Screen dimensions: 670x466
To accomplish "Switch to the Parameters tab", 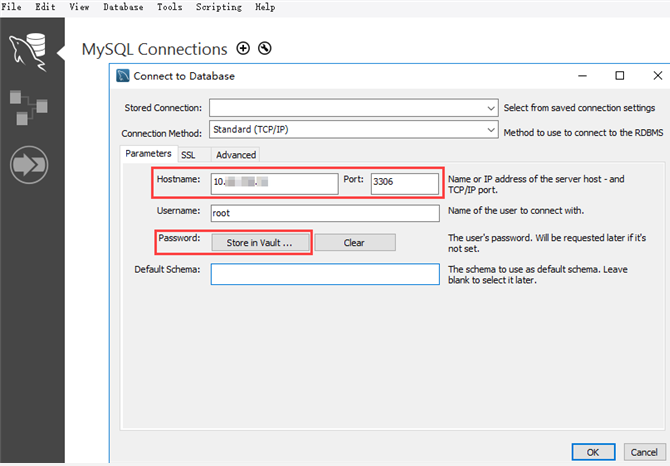I will [x=148, y=154].
